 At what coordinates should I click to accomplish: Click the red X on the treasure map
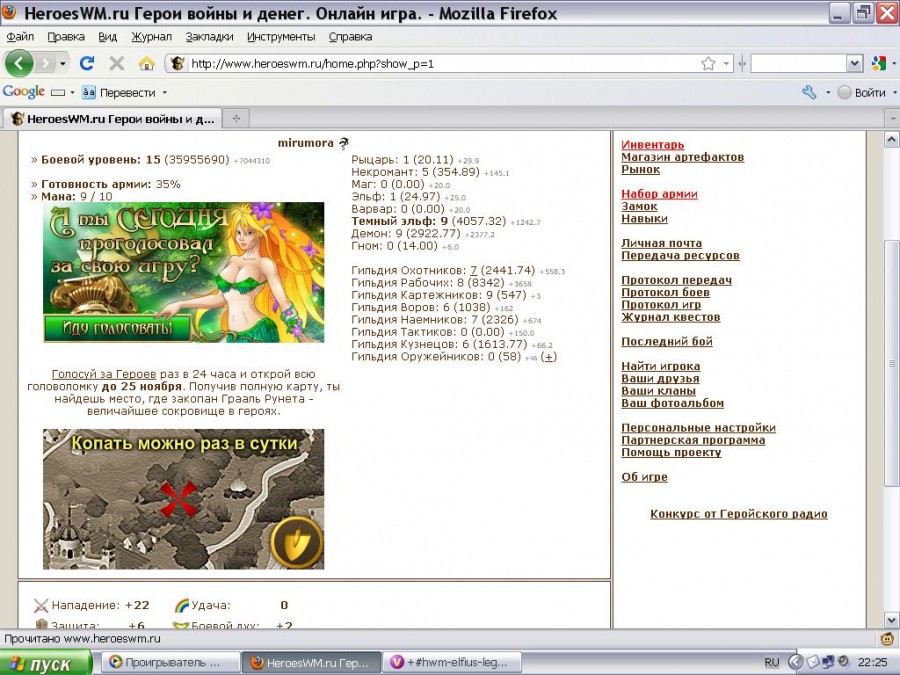click(179, 499)
